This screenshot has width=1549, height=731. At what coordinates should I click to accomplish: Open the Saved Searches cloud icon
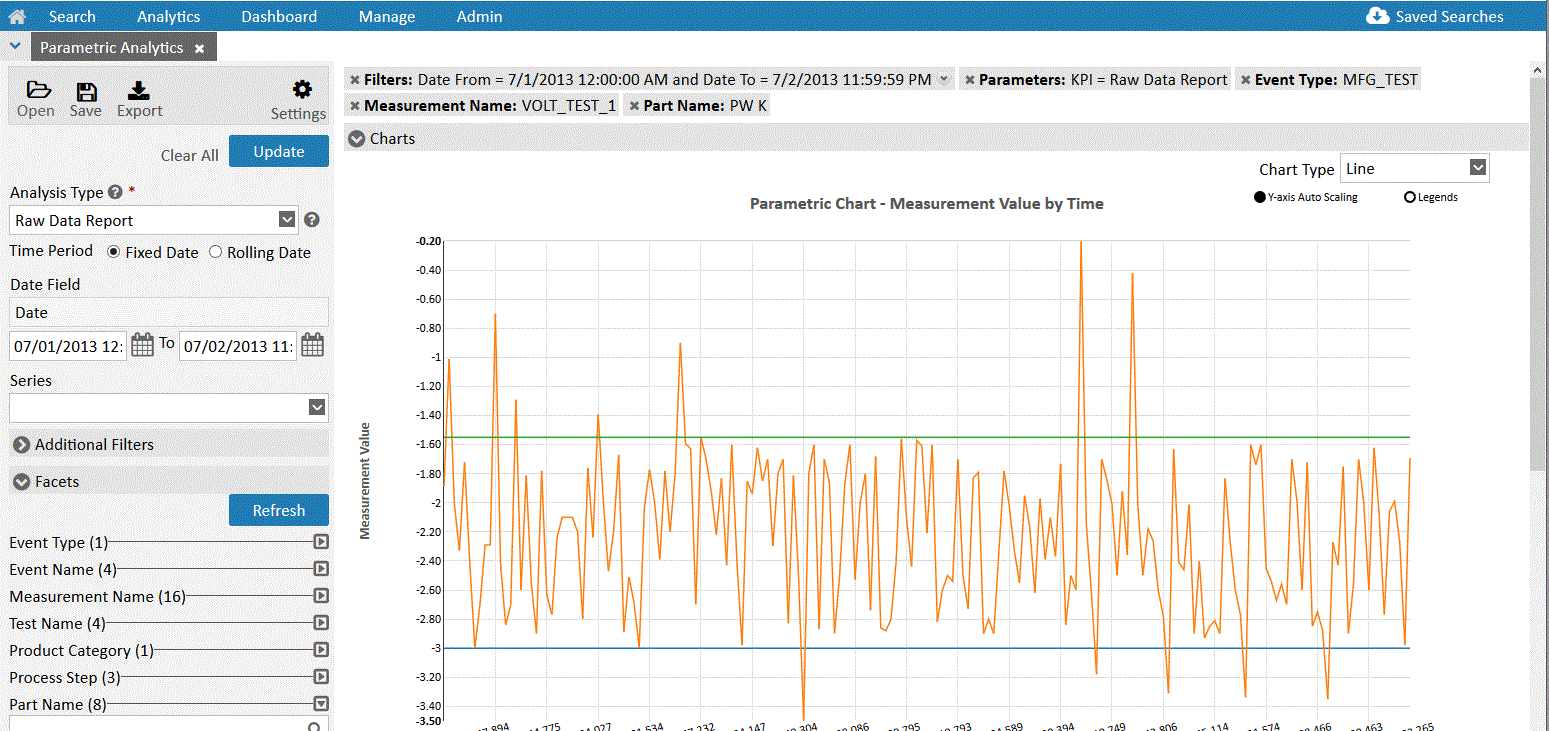[1378, 16]
